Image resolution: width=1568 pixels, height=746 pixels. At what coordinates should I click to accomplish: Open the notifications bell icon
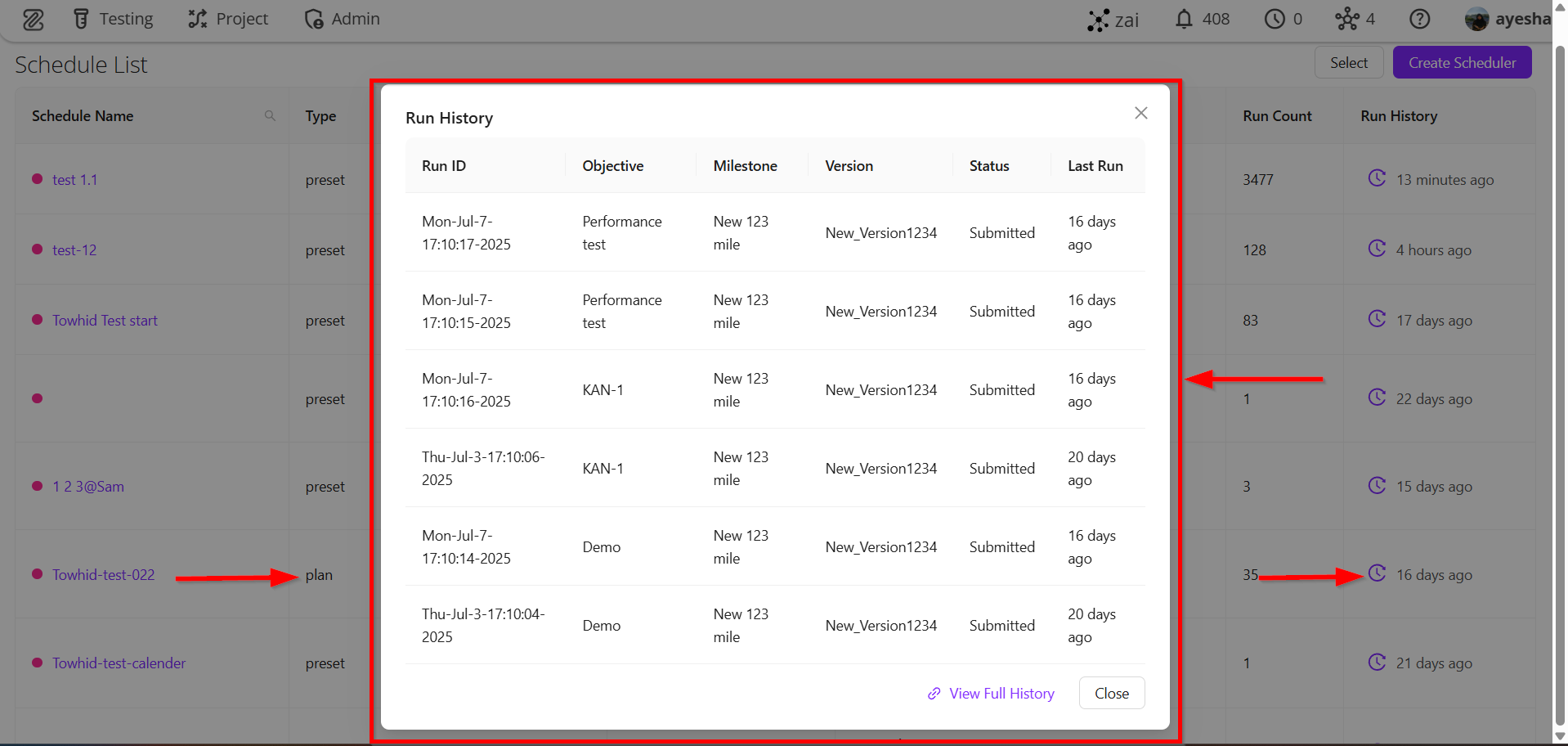click(x=1184, y=19)
